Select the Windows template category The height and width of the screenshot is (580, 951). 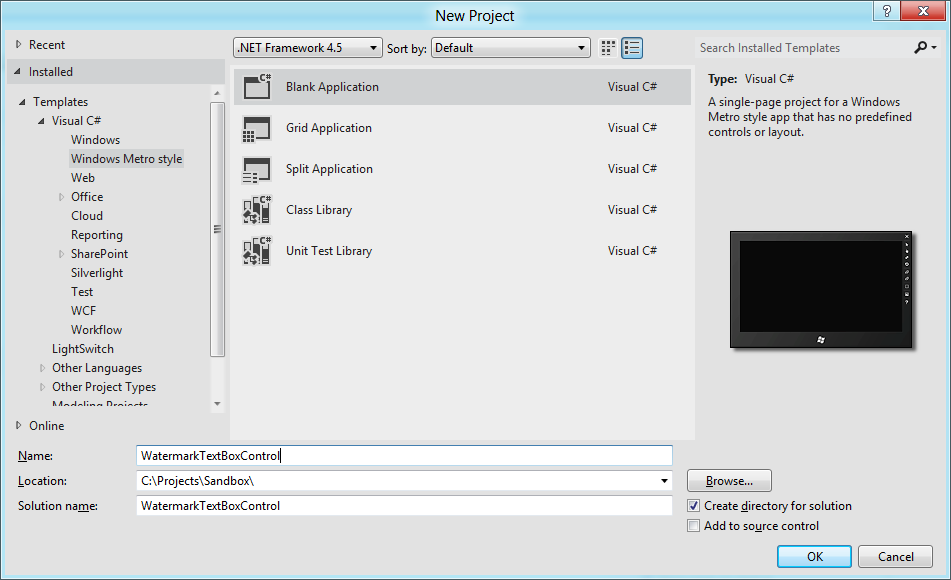pos(95,140)
